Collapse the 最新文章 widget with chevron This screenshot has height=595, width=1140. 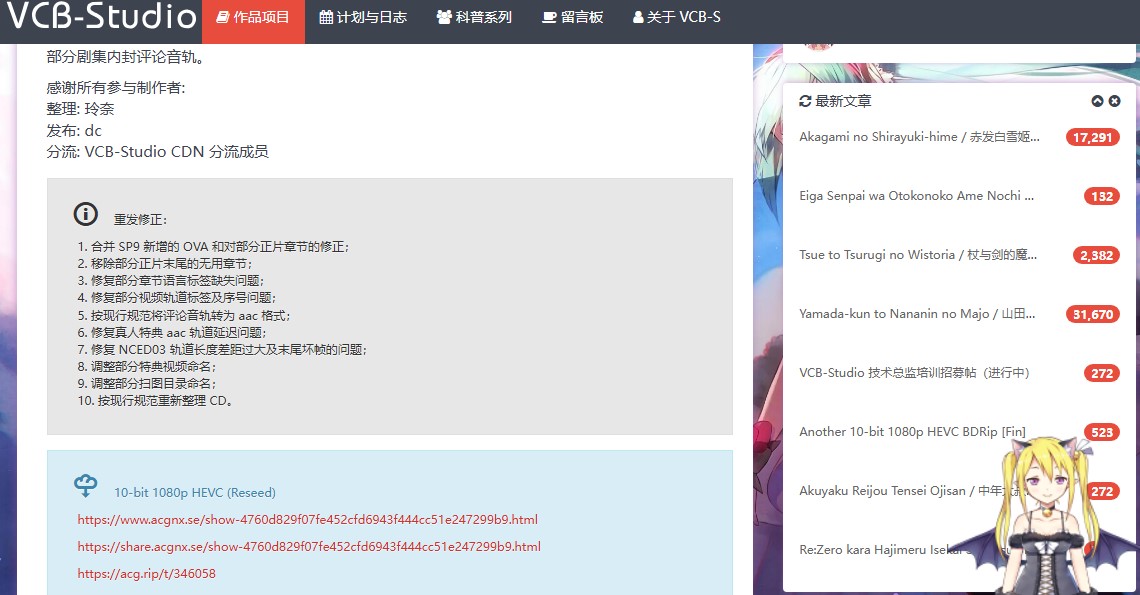pyautogui.click(x=1097, y=101)
